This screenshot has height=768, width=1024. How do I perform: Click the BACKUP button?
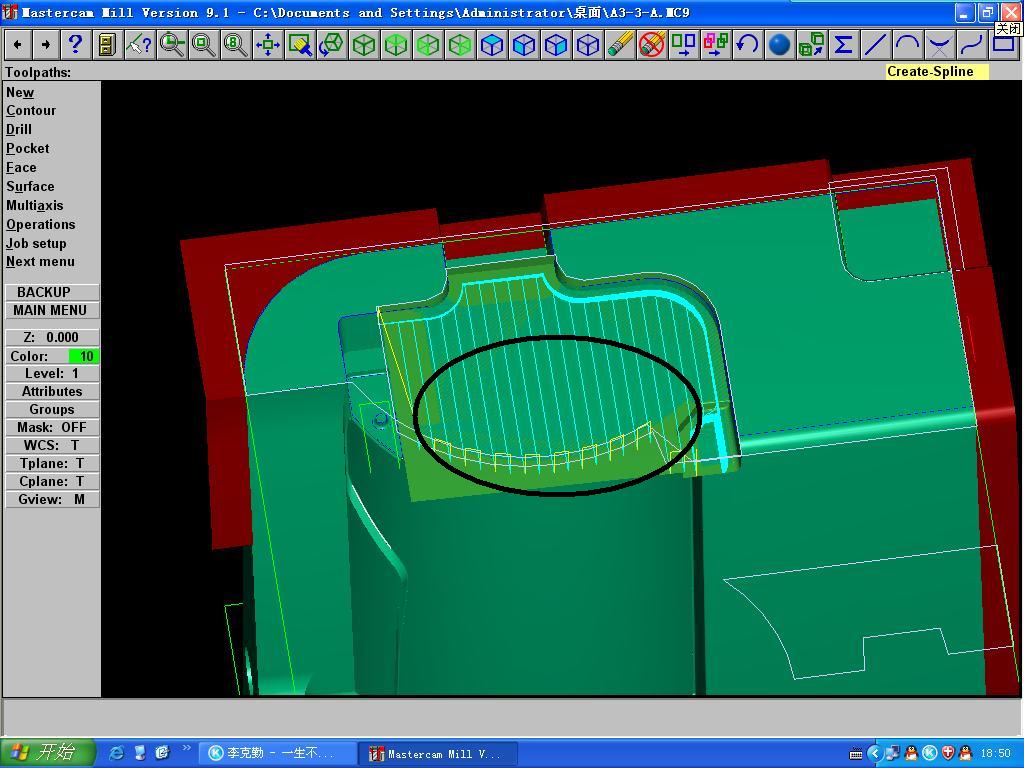(52, 292)
